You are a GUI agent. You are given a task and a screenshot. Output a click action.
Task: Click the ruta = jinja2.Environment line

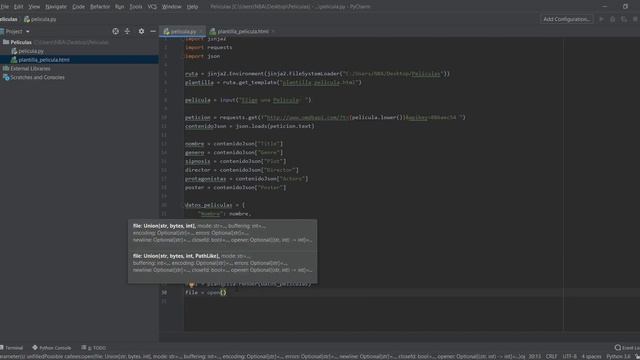pos(317,74)
